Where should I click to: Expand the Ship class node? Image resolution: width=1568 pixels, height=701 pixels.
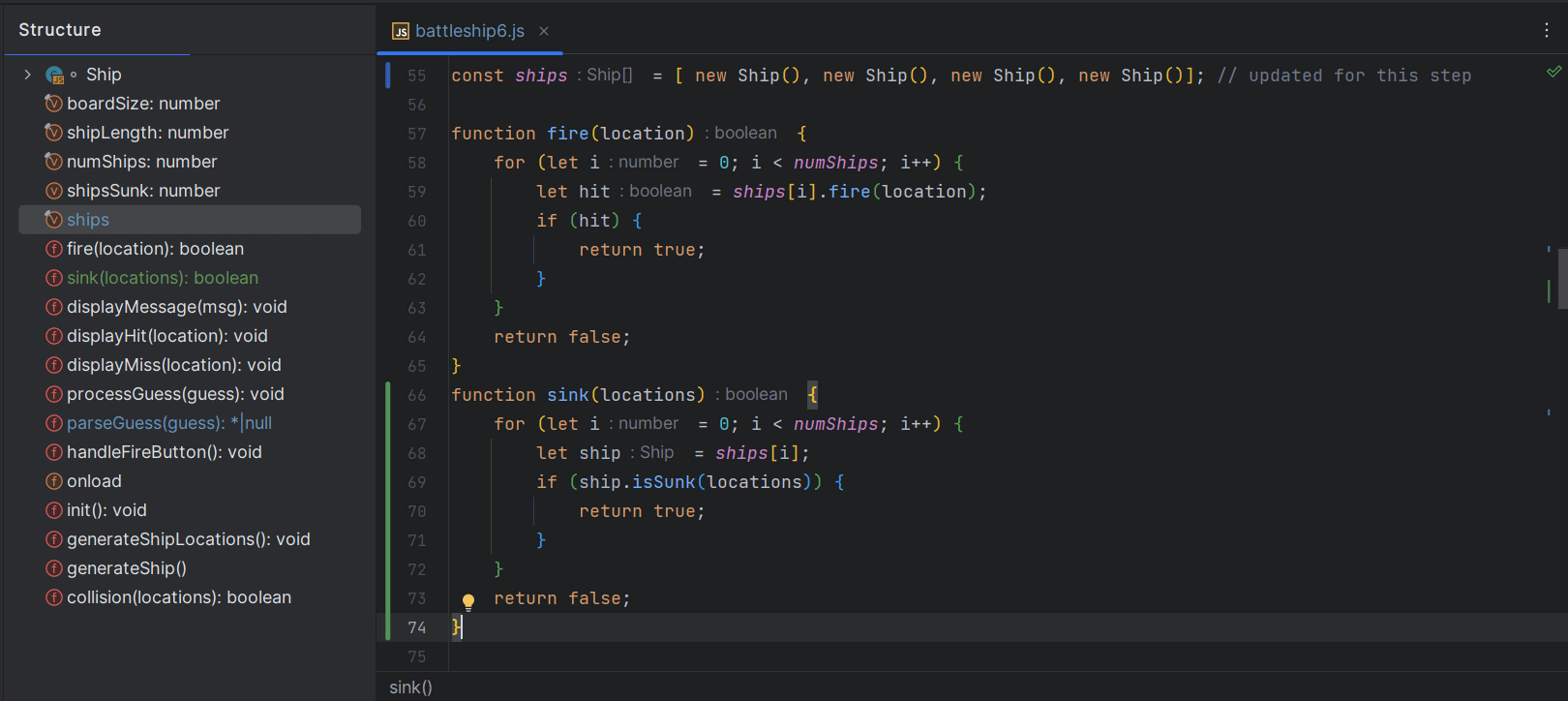click(x=27, y=75)
